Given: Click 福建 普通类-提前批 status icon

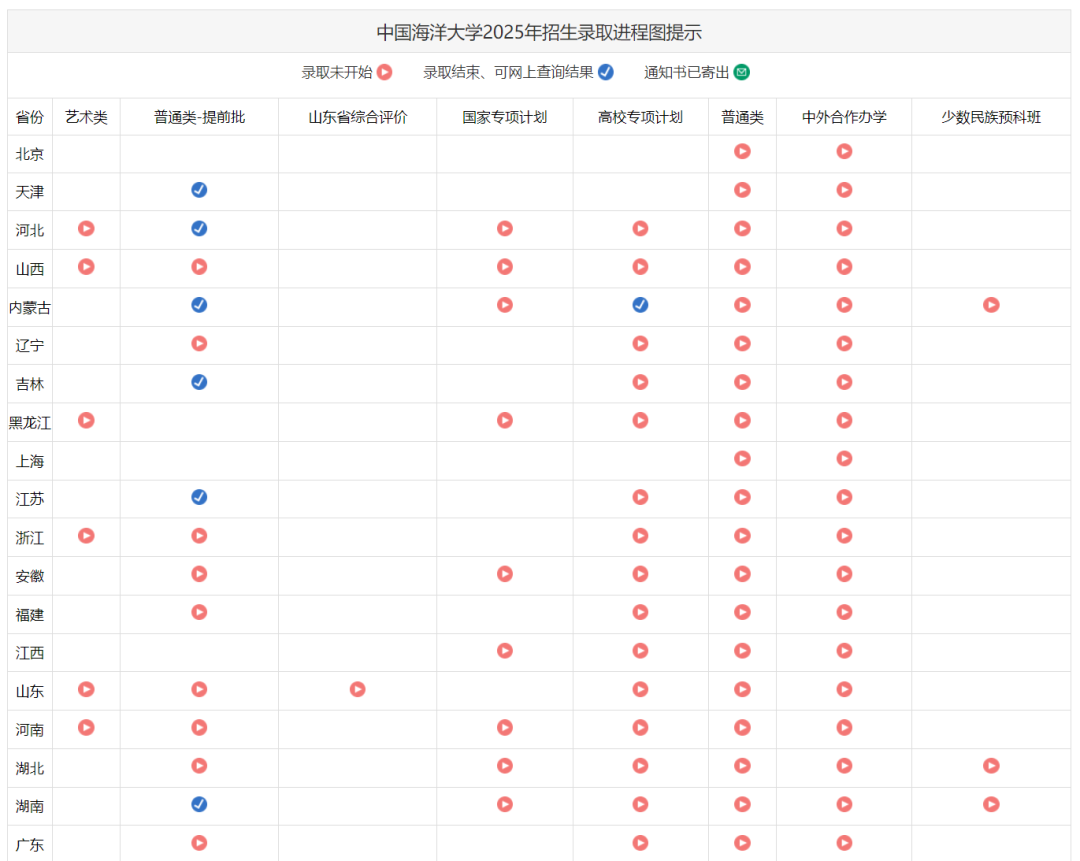Looking at the screenshot, I should point(199,612).
